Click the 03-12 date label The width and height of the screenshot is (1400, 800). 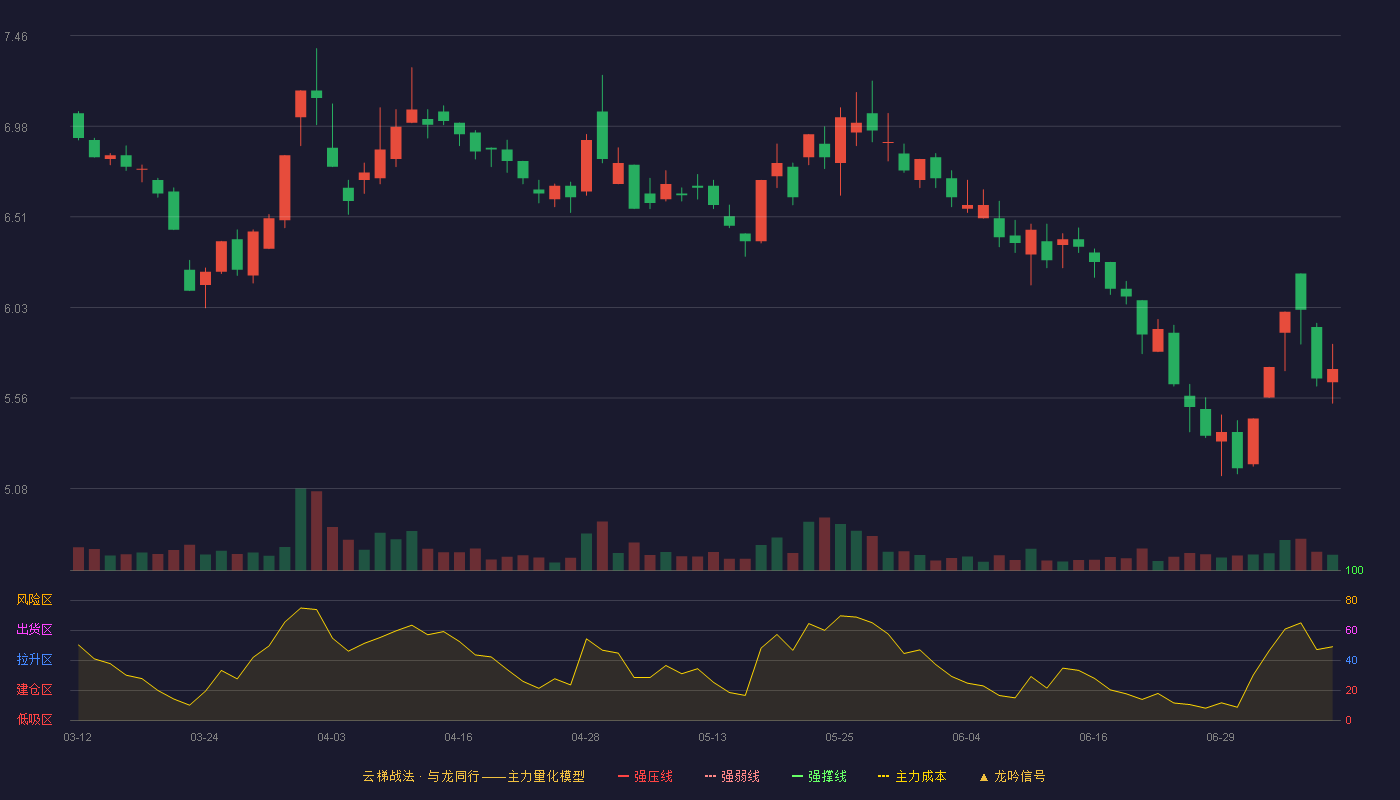tap(78, 737)
